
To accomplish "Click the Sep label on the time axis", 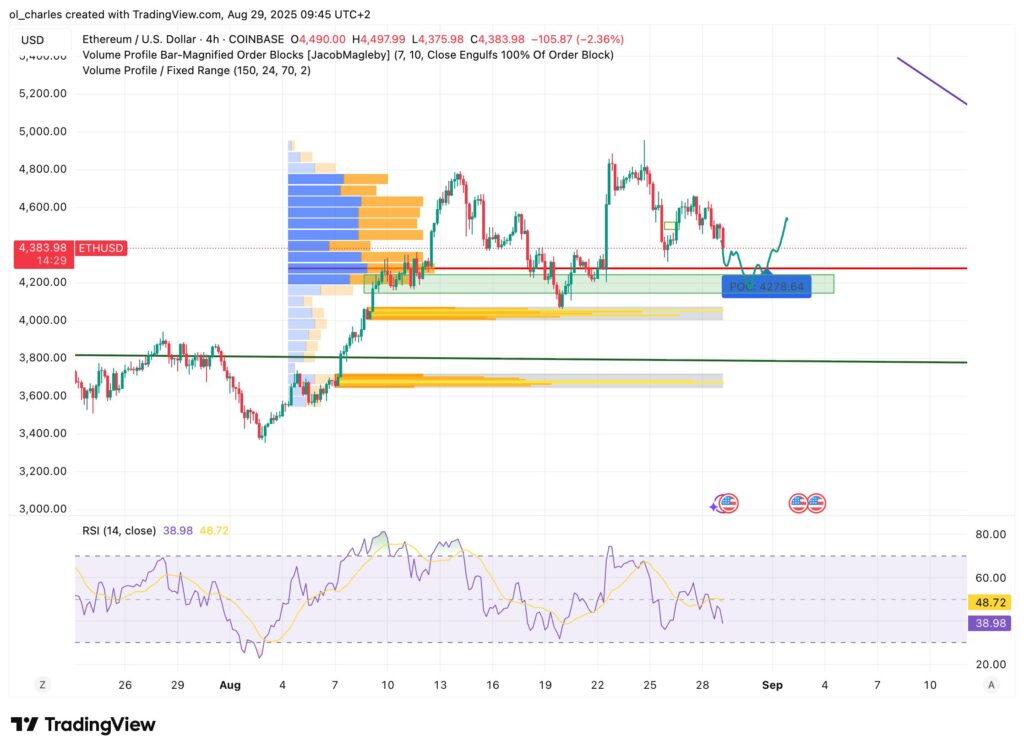I will point(772,686).
